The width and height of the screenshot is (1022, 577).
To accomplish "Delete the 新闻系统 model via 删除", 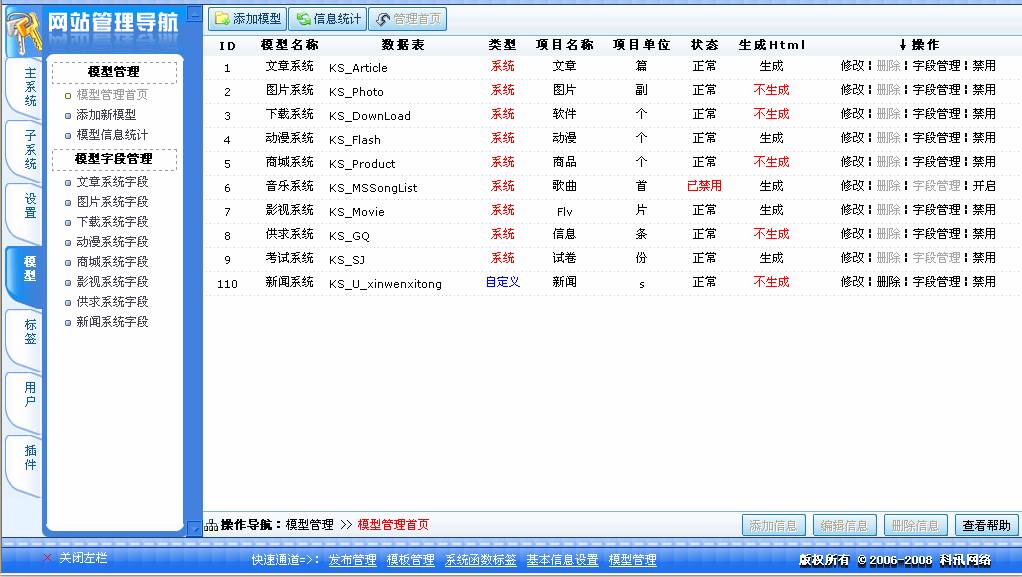I will tap(888, 281).
